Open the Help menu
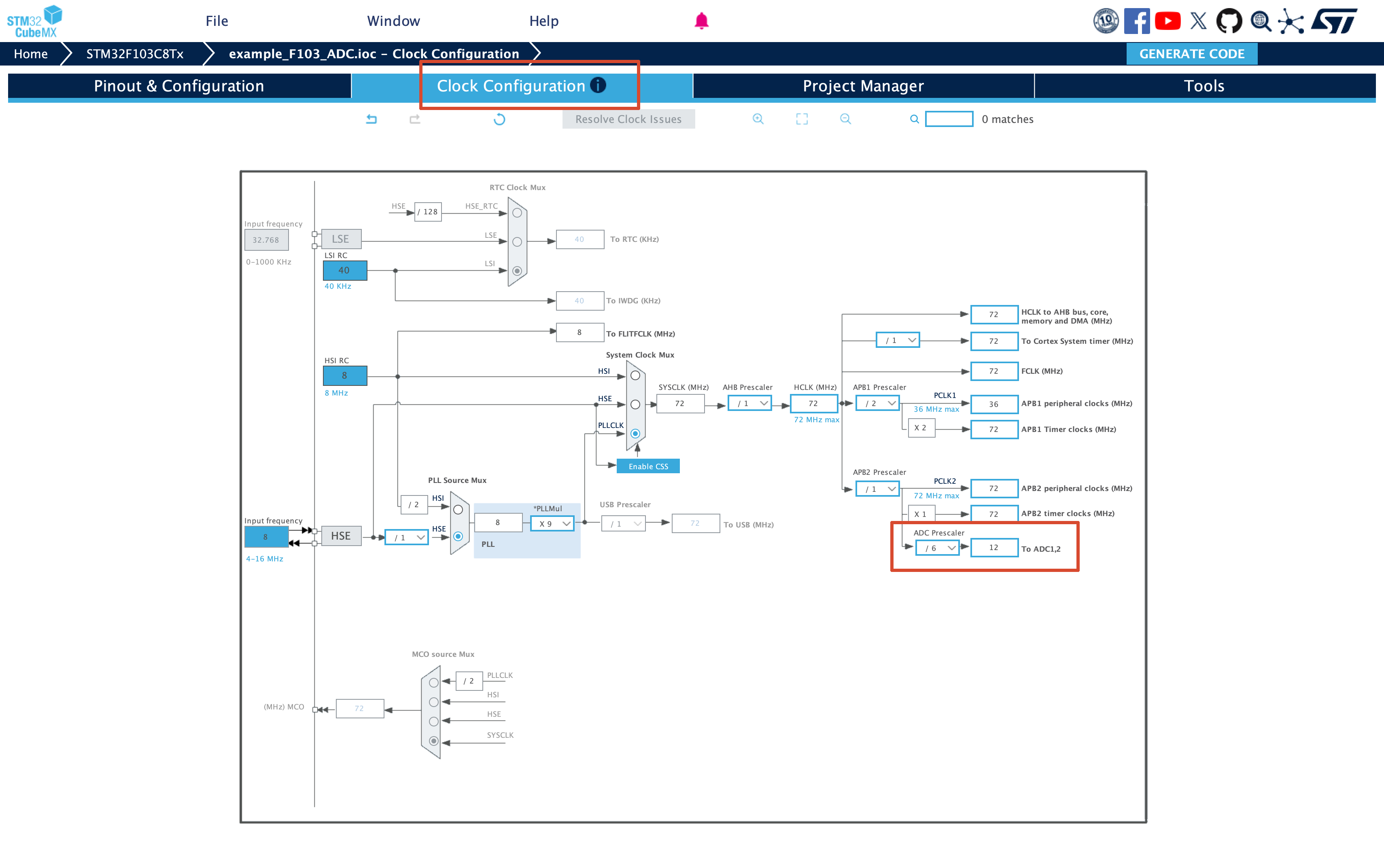This screenshot has width=1384, height=868. point(544,21)
